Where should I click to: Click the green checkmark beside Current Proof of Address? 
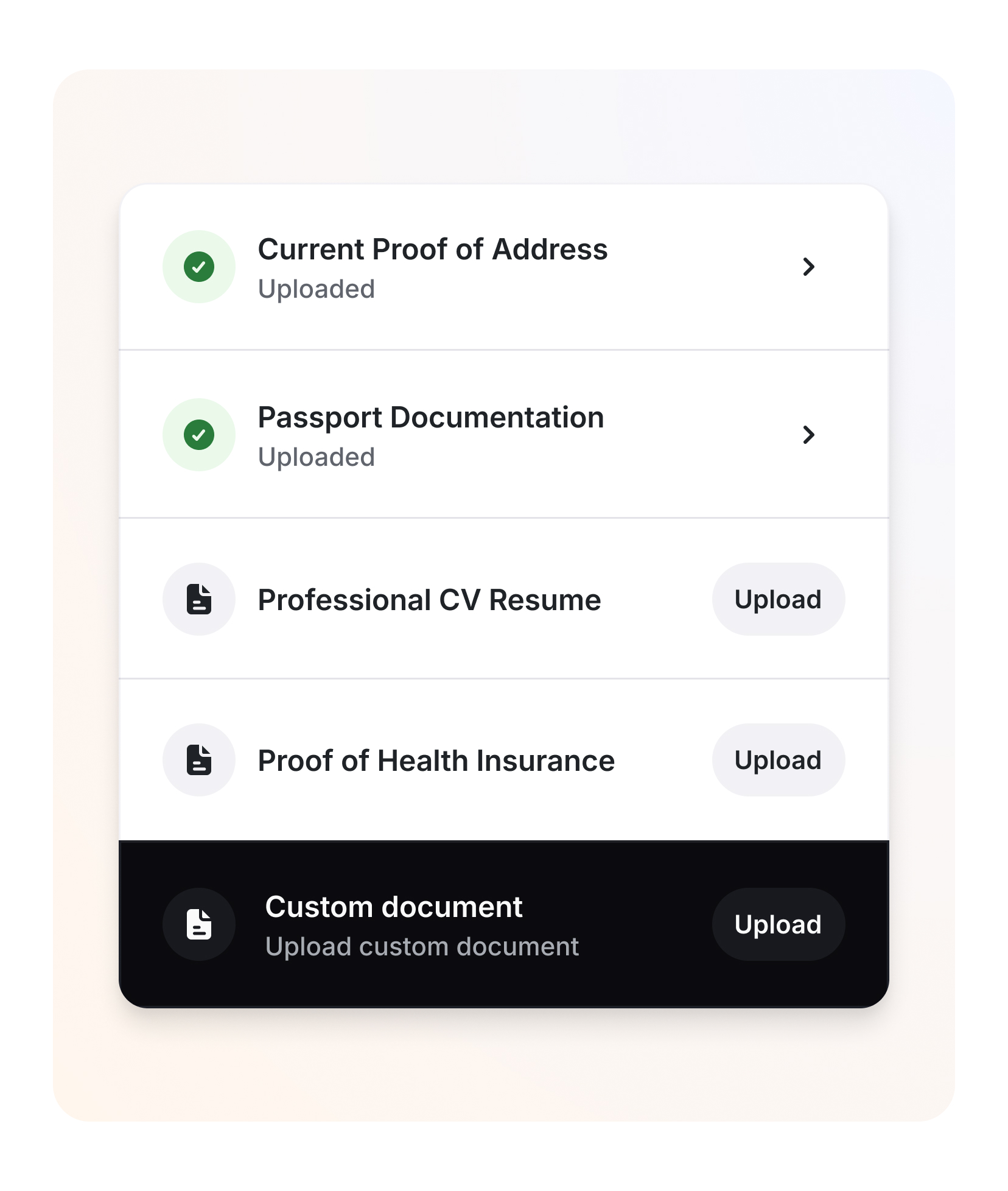(199, 267)
